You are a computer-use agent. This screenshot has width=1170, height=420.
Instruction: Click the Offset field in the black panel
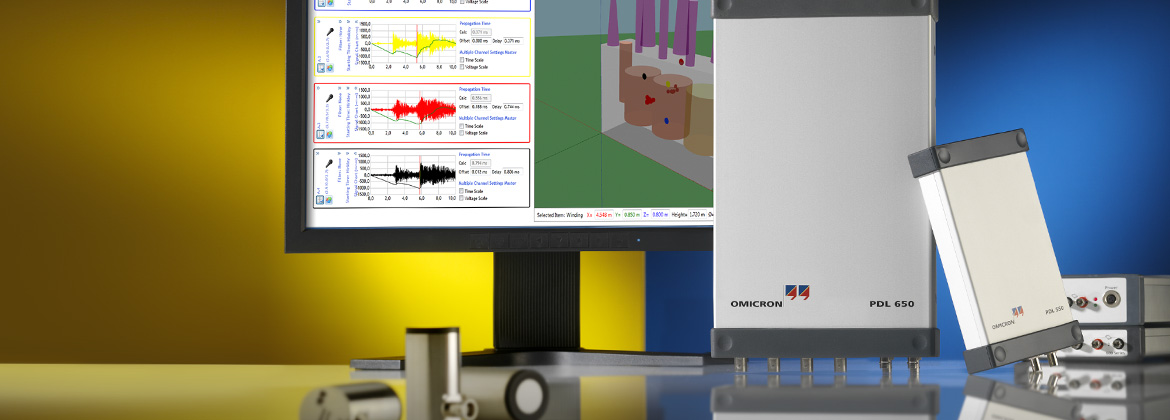tap(481, 172)
